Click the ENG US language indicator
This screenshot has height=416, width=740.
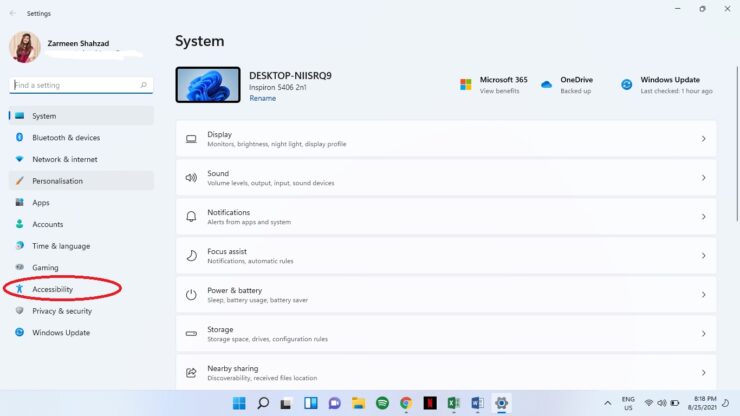click(628, 403)
